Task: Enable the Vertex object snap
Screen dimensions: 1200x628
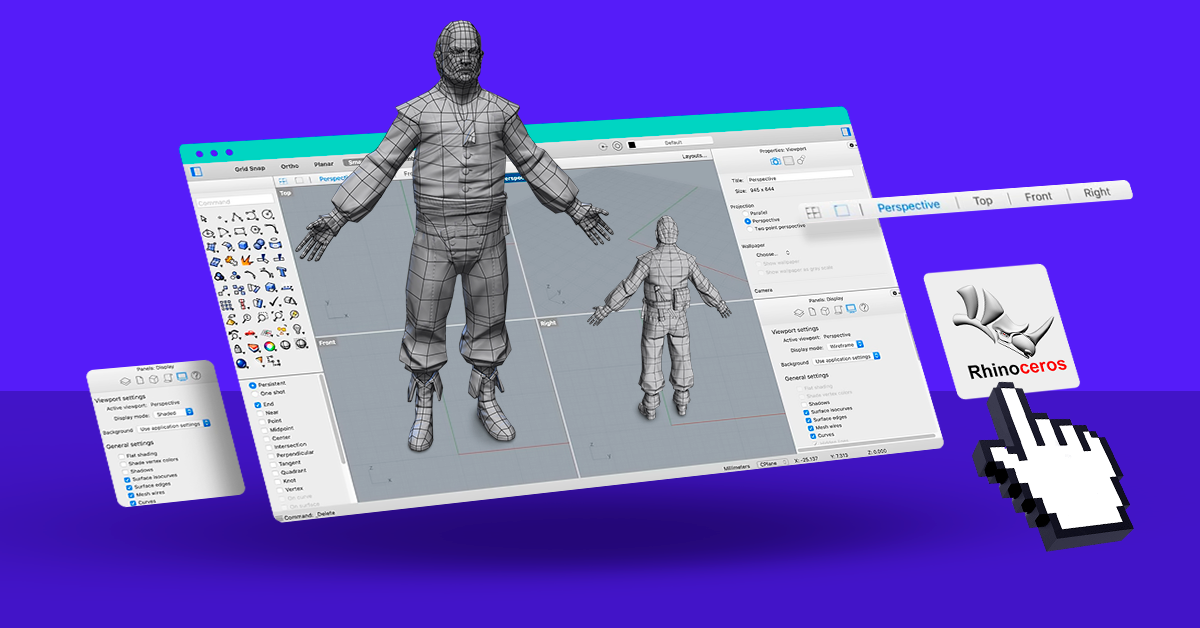Action: [x=280, y=490]
